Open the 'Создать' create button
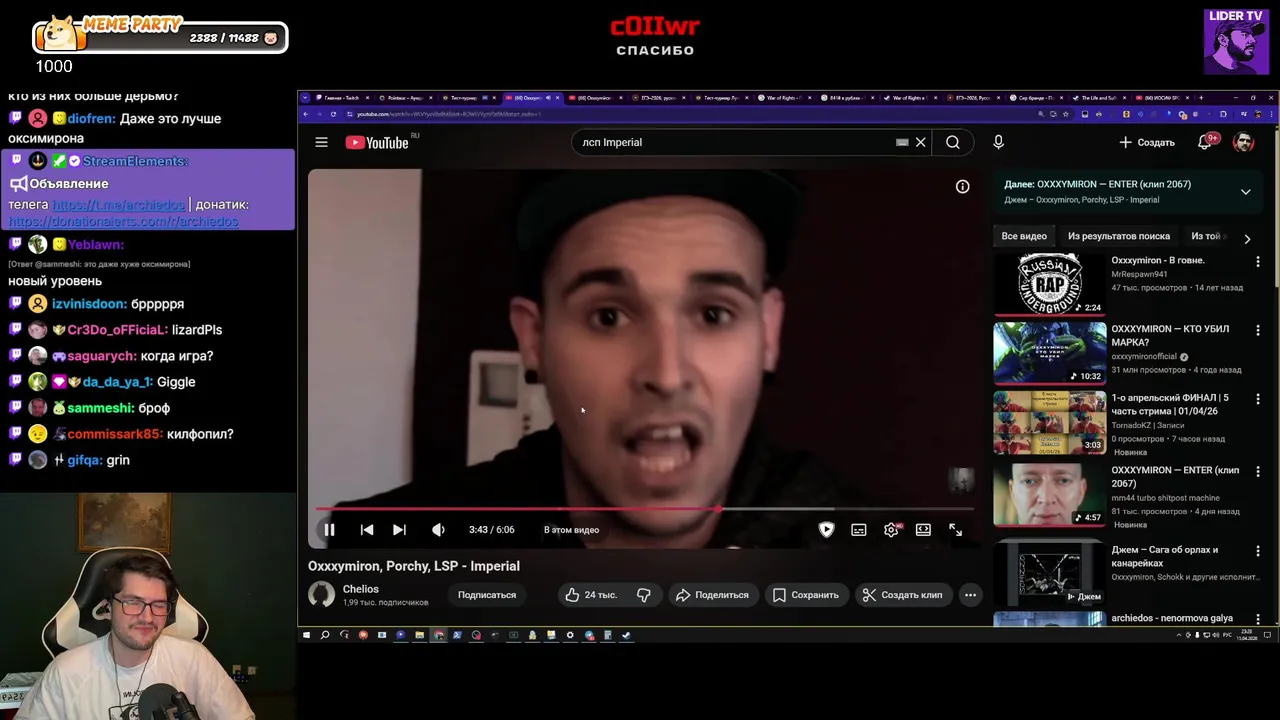This screenshot has height=720, width=1280. point(1146,142)
